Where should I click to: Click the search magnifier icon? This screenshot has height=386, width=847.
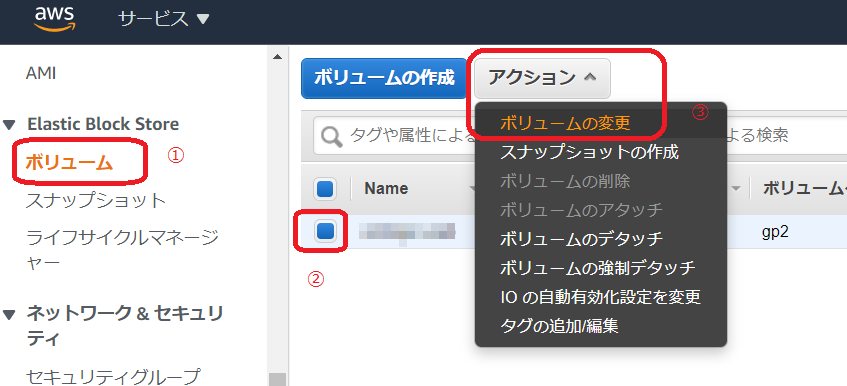coord(331,136)
